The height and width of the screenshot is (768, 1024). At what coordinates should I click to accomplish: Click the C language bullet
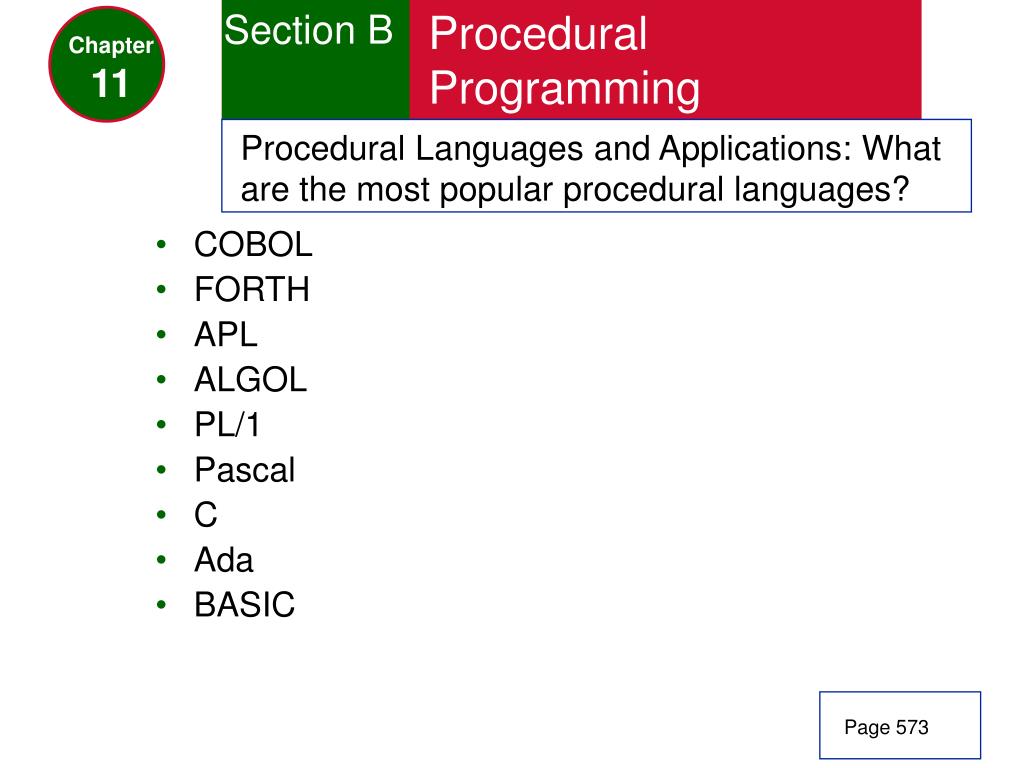pos(206,515)
